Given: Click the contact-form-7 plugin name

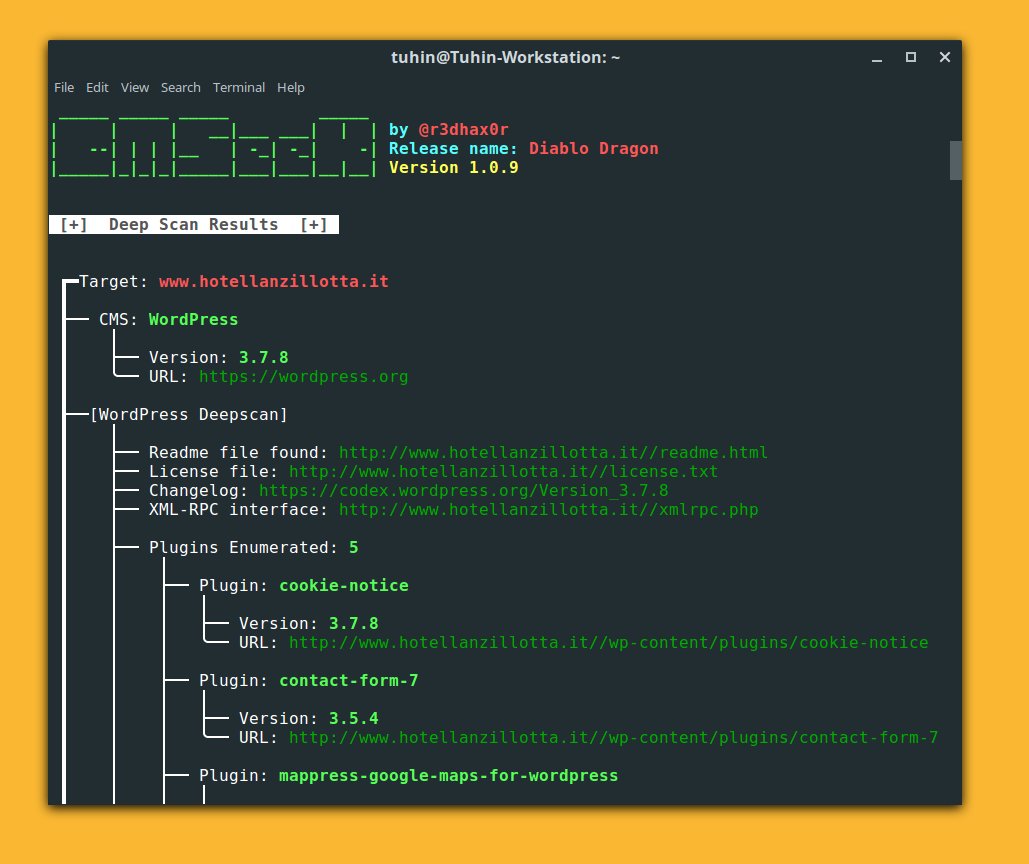Looking at the screenshot, I should click(x=348, y=681).
